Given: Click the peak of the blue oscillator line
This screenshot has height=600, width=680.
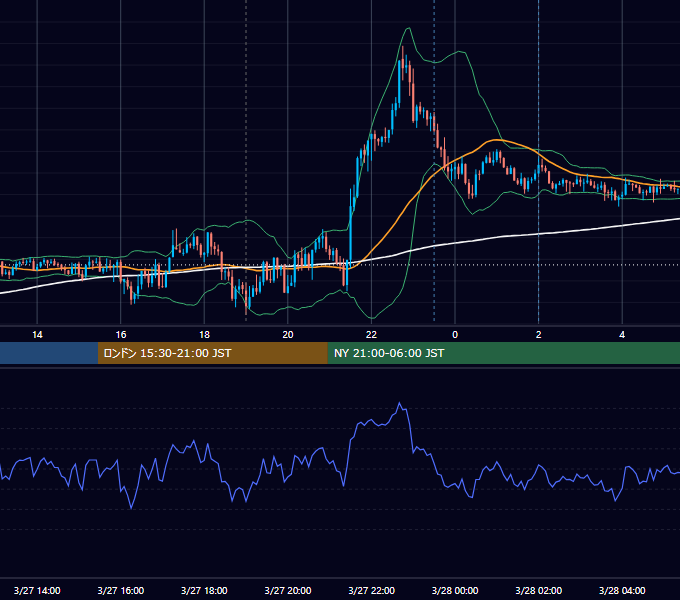Looking at the screenshot, I should click(400, 404).
